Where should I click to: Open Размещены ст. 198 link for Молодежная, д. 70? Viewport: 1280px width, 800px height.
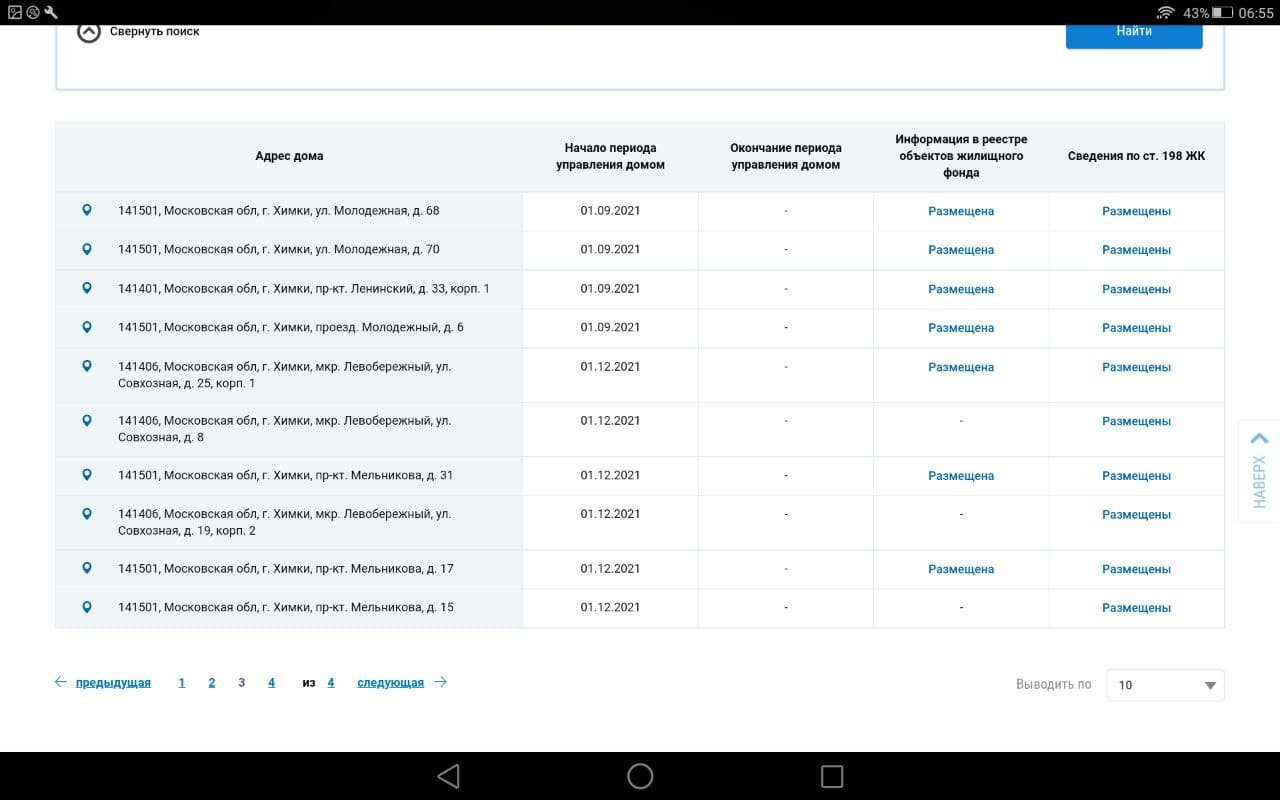[x=1136, y=250]
